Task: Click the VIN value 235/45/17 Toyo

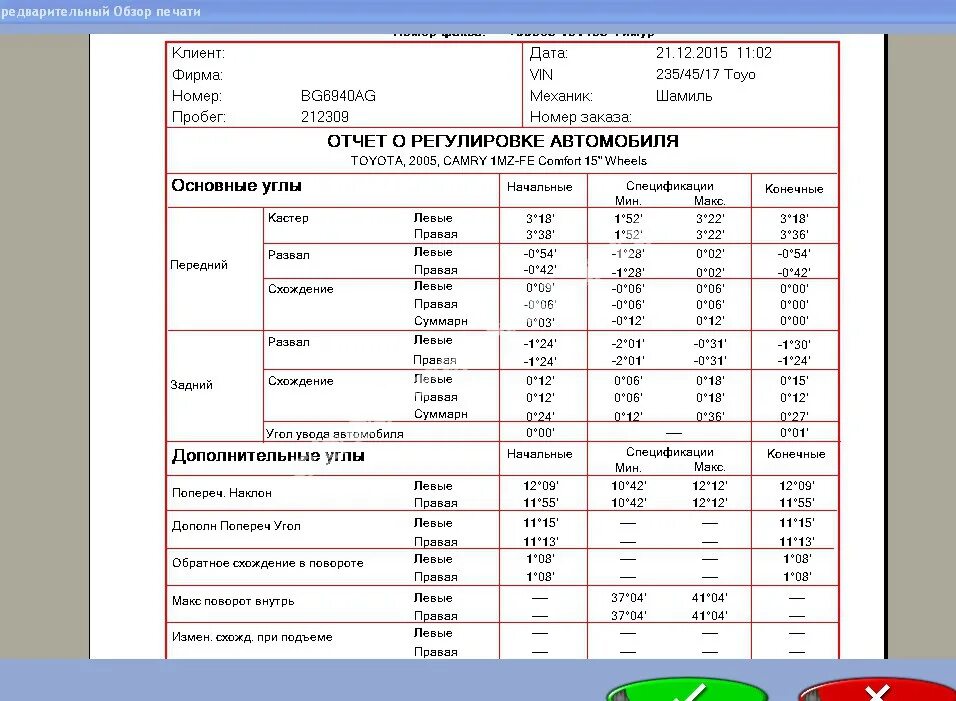Action: 705,74
